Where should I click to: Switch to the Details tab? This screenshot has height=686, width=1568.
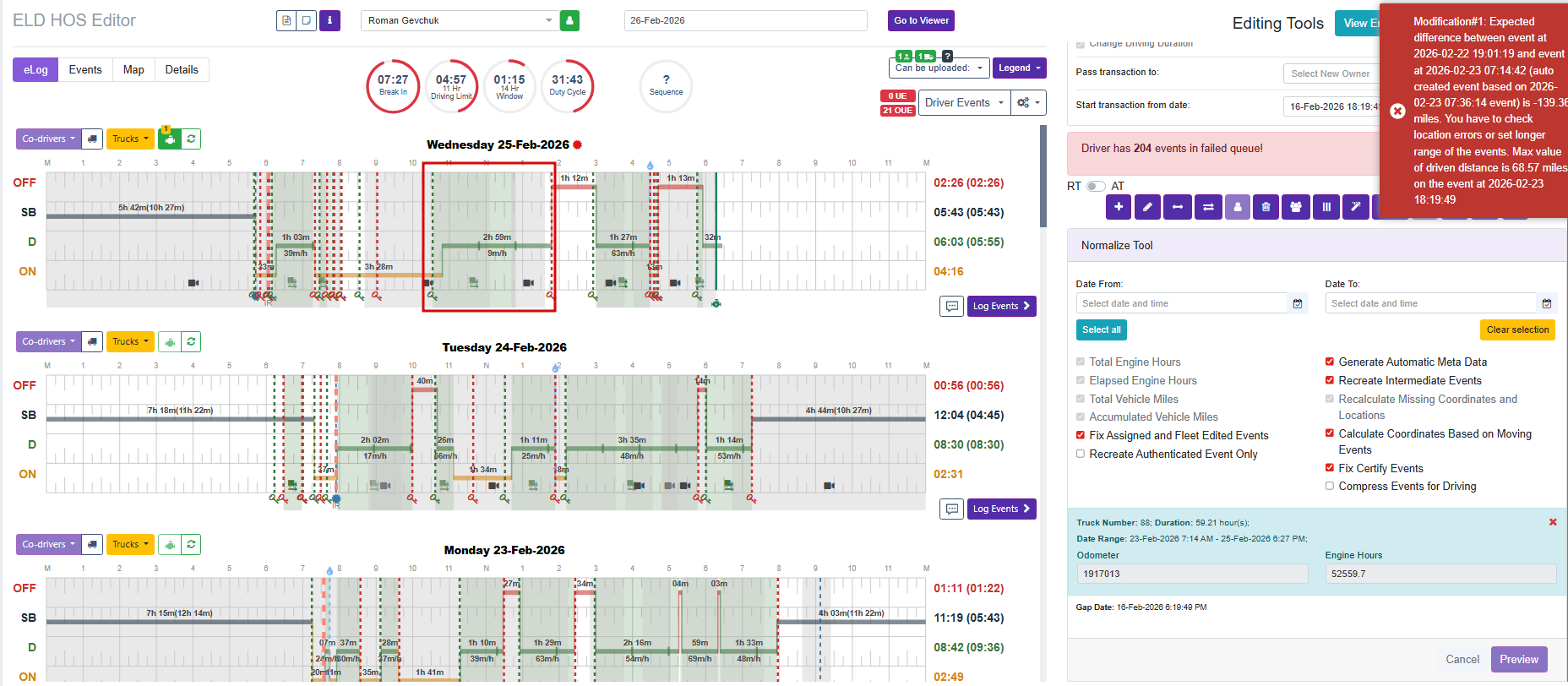[182, 69]
